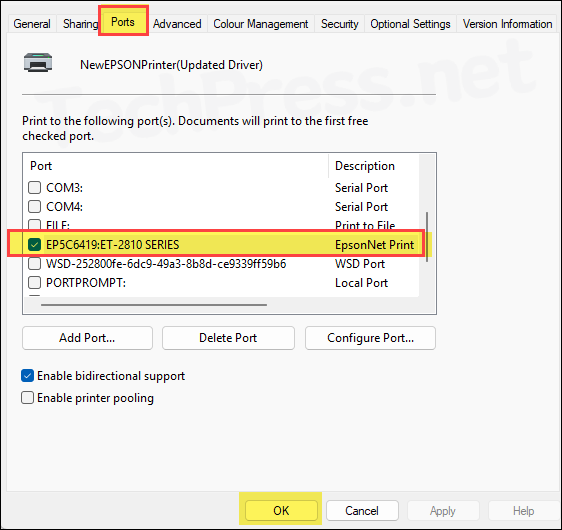Enable printer pooling checkbox
This screenshot has width=562, height=530.
(28, 398)
